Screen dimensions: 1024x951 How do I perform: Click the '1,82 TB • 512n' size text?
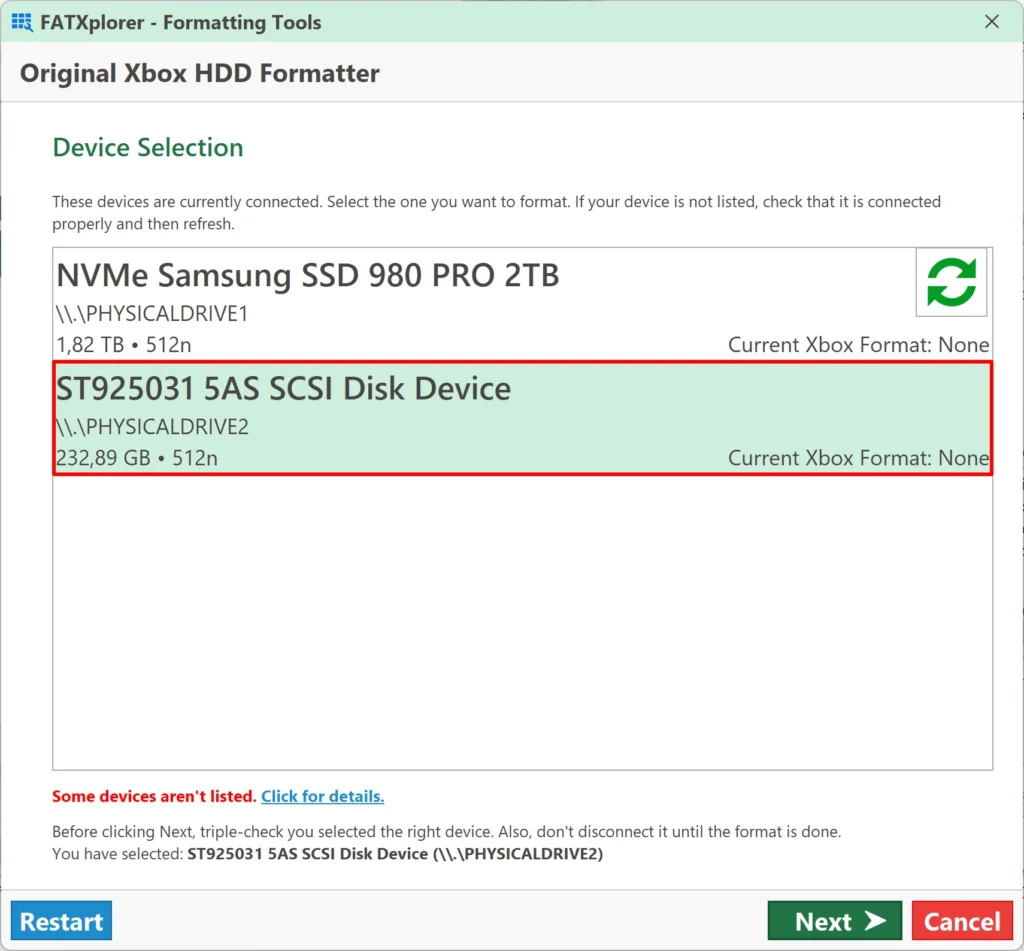tap(124, 344)
